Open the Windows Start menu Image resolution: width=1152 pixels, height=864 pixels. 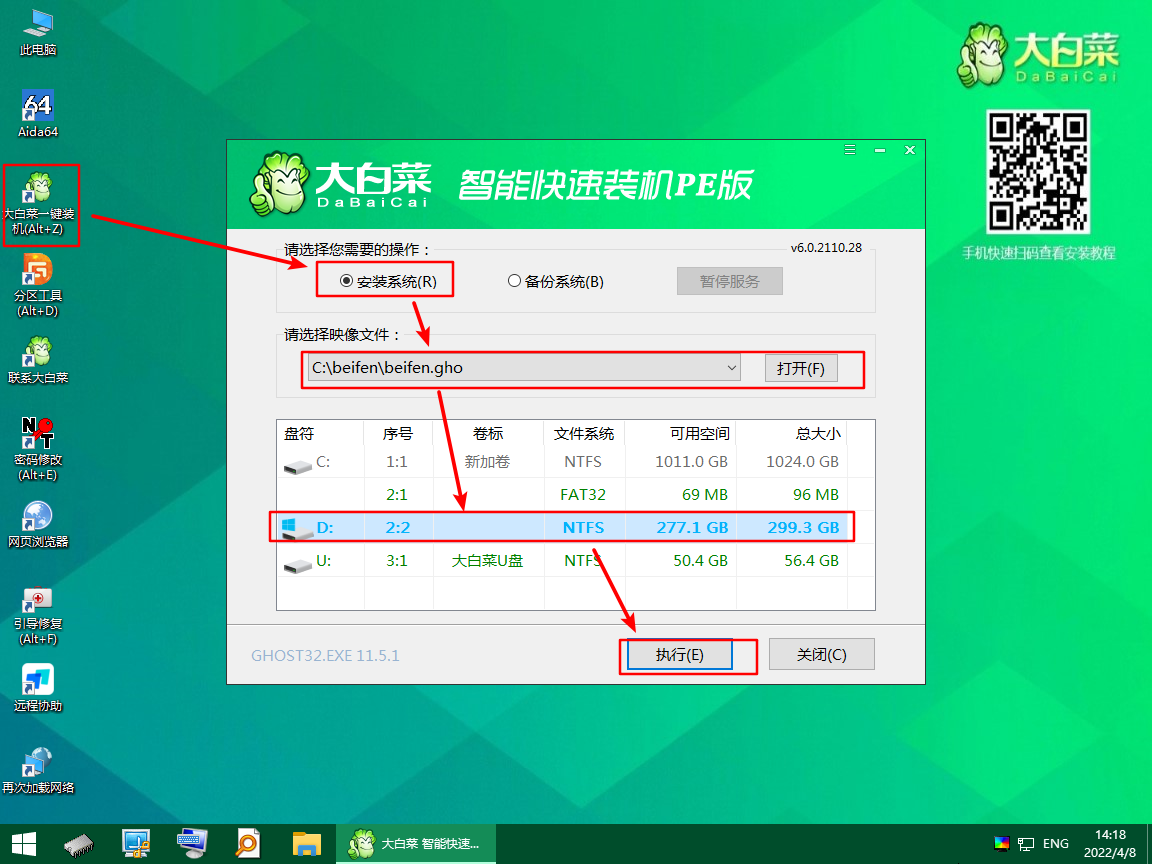tap(22, 843)
